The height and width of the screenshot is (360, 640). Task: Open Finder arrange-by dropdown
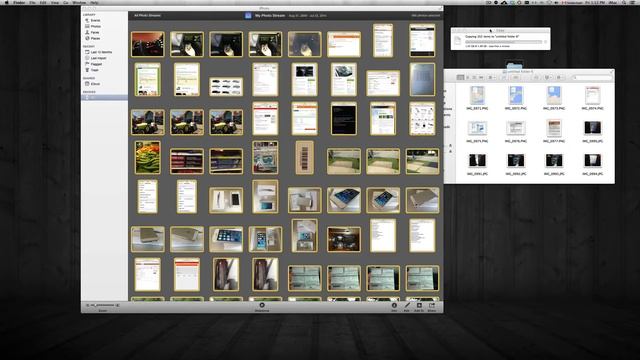coord(492,78)
